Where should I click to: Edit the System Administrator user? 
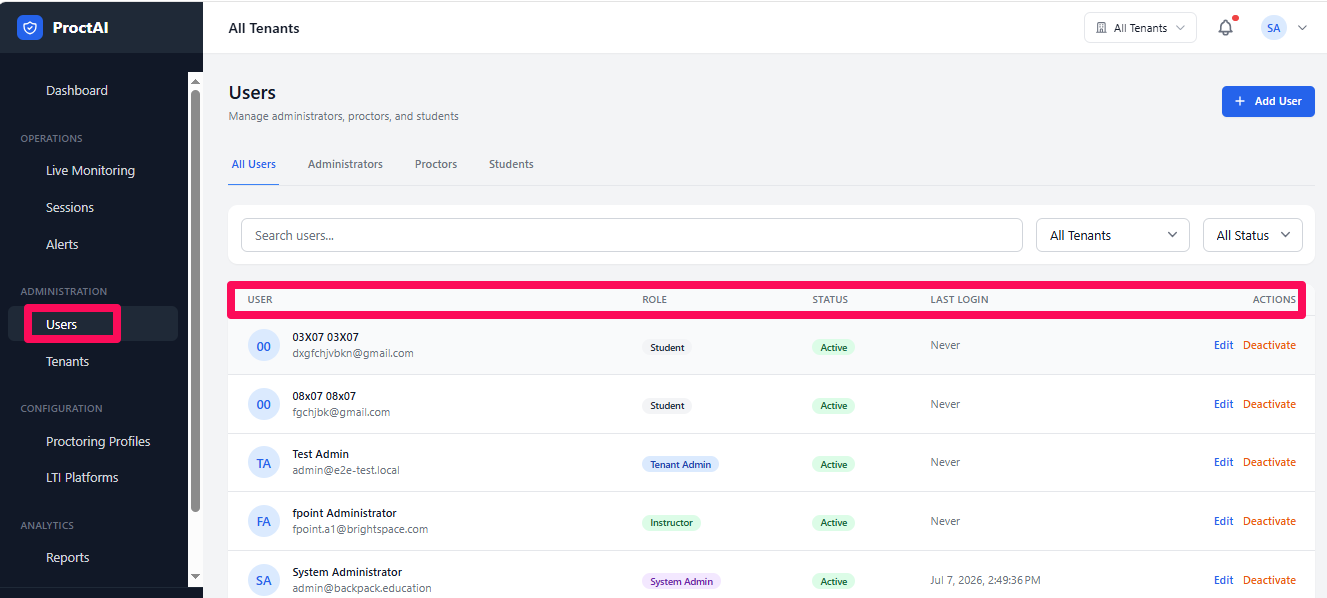click(1223, 580)
